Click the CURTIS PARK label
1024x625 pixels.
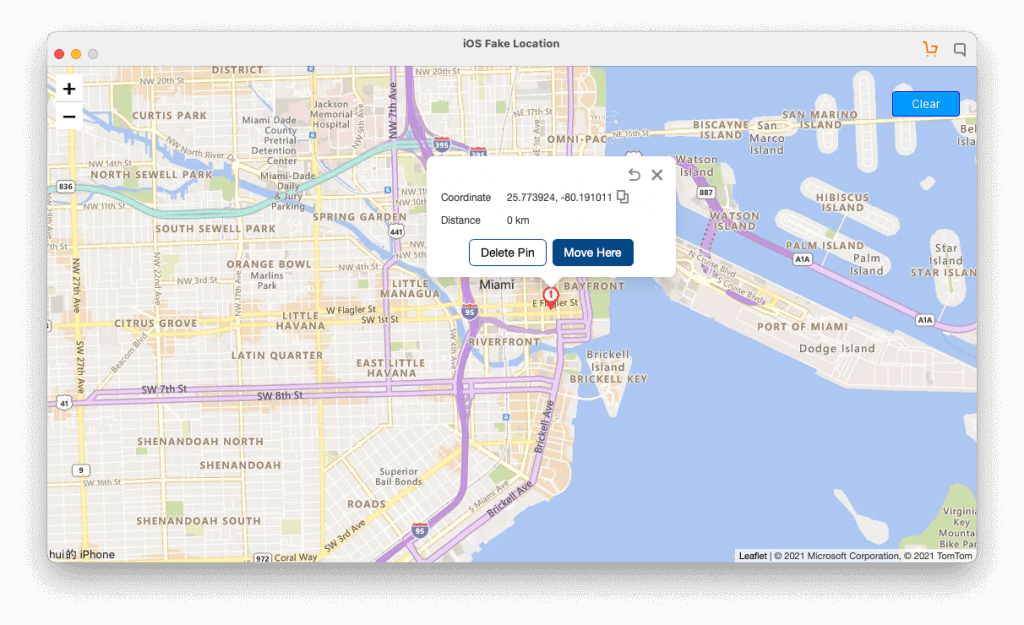pos(169,116)
